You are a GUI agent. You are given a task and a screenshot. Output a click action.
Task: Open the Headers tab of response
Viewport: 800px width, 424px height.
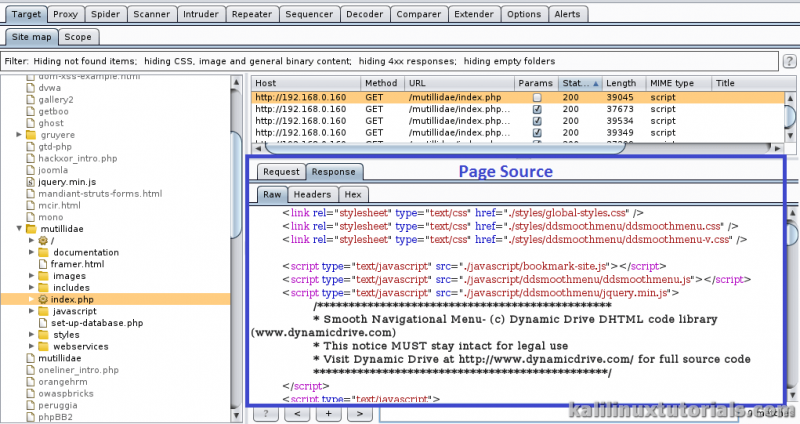click(x=313, y=195)
